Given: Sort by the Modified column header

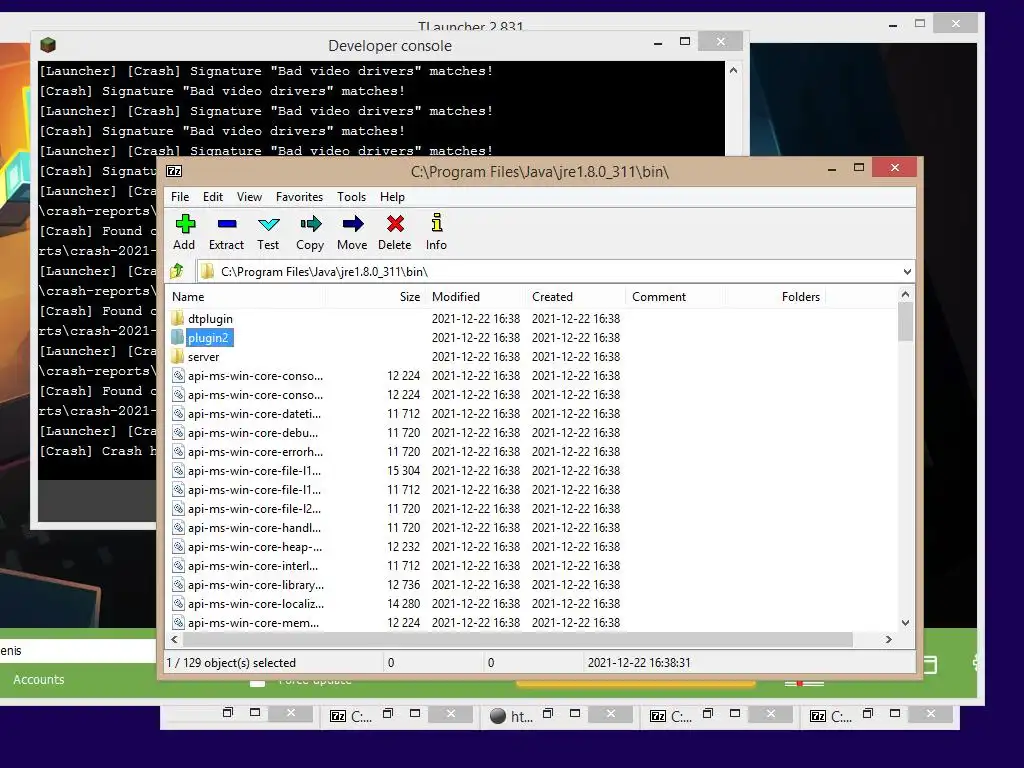Looking at the screenshot, I should tap(476, 296).
